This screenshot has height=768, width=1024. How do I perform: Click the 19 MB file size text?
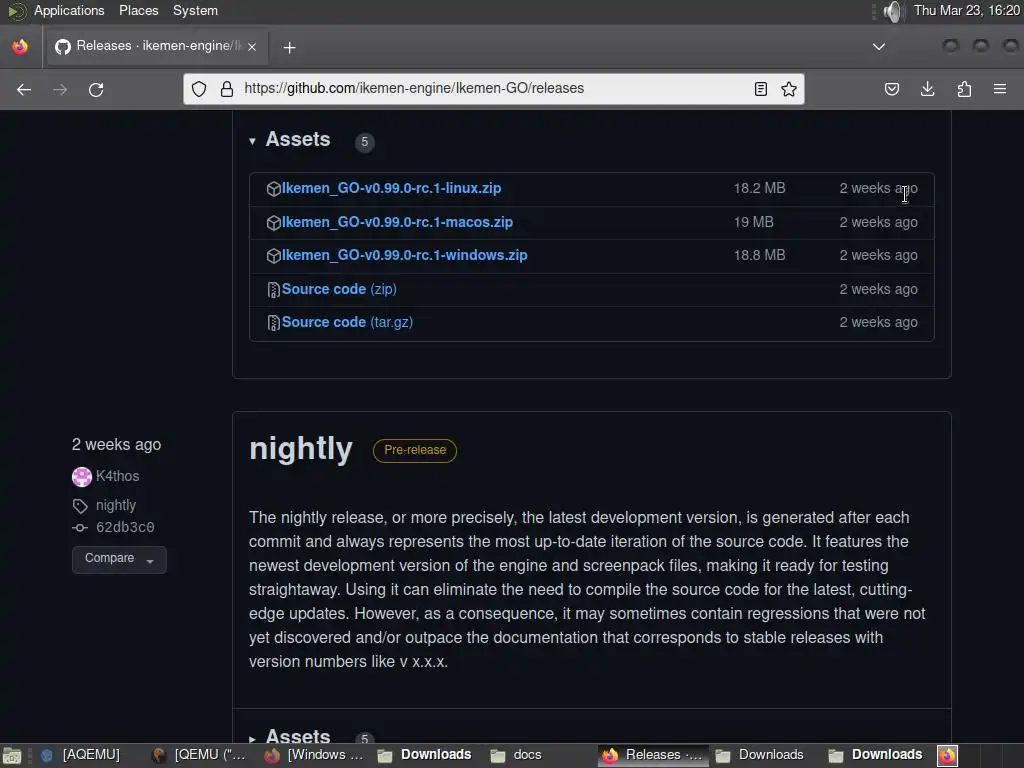coord(754,222)
